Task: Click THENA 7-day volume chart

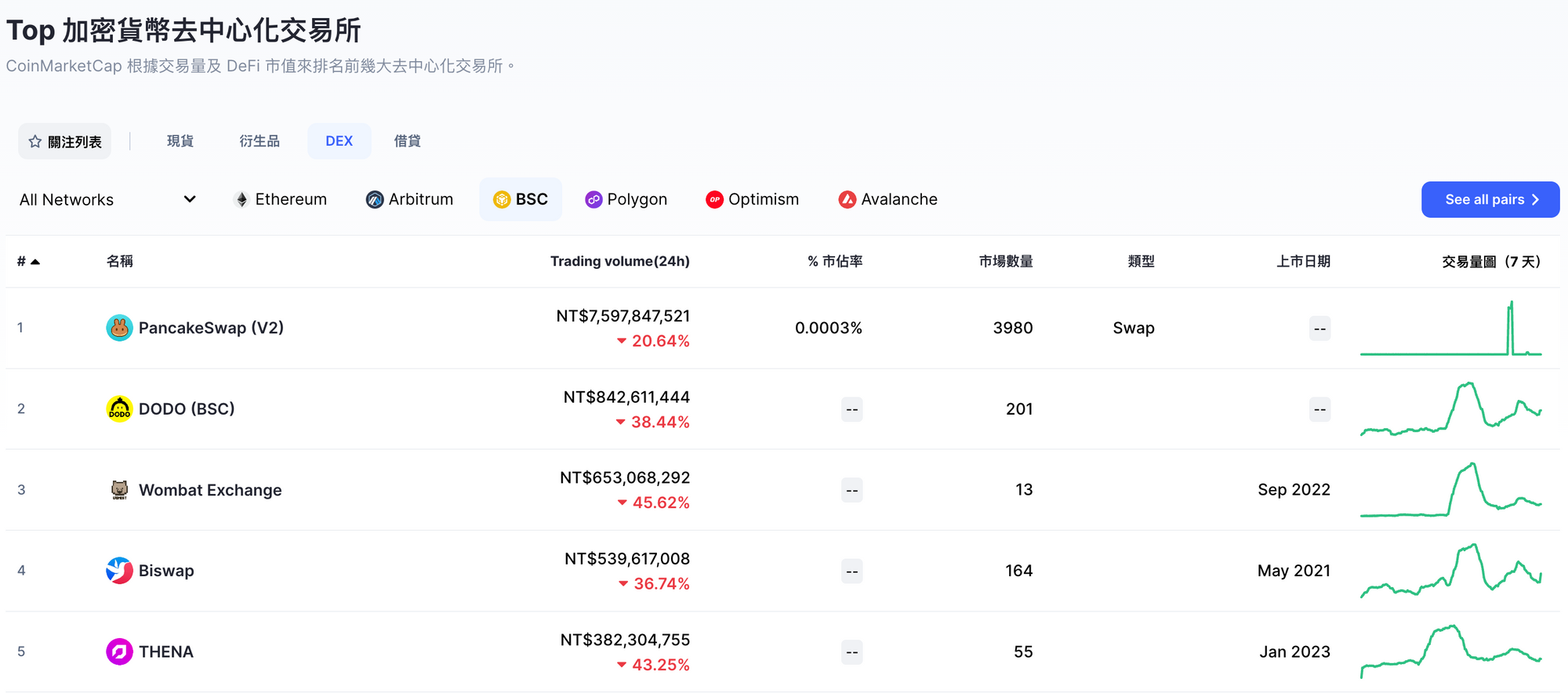Action: [1451, 651]
